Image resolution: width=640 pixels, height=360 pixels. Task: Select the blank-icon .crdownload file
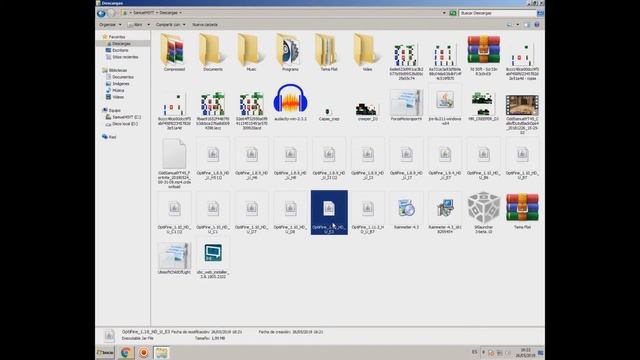(174, 162)
